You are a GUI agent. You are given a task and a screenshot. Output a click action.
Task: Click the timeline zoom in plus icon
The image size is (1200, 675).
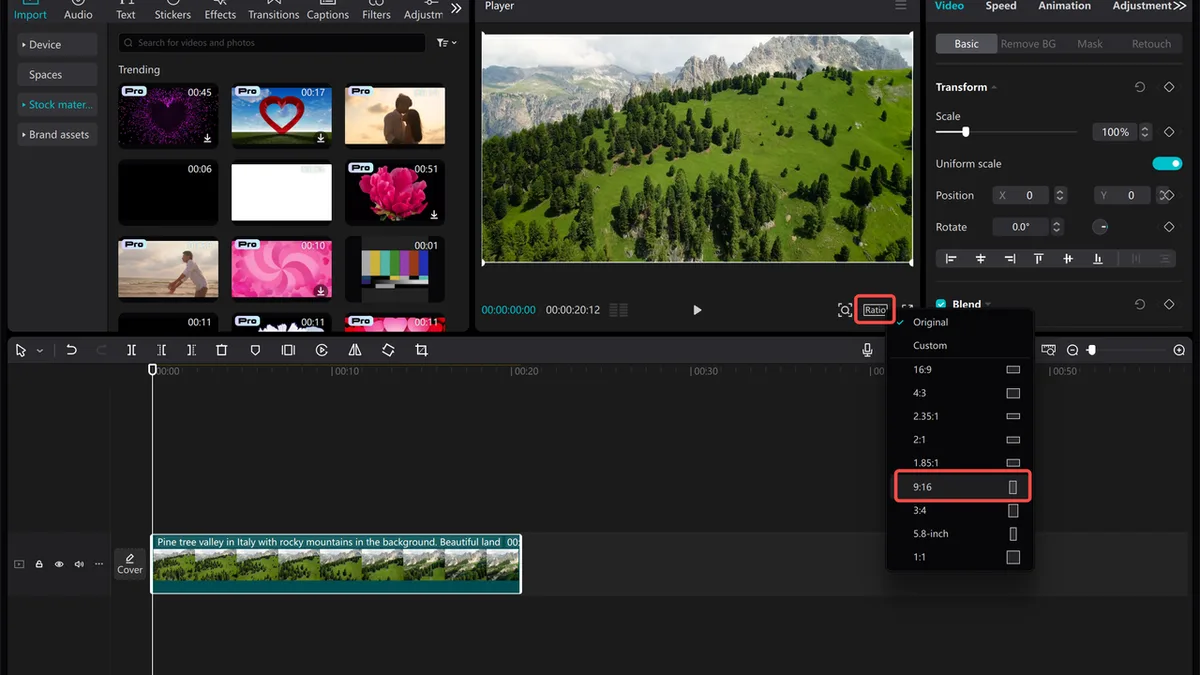coord(1179,350)
